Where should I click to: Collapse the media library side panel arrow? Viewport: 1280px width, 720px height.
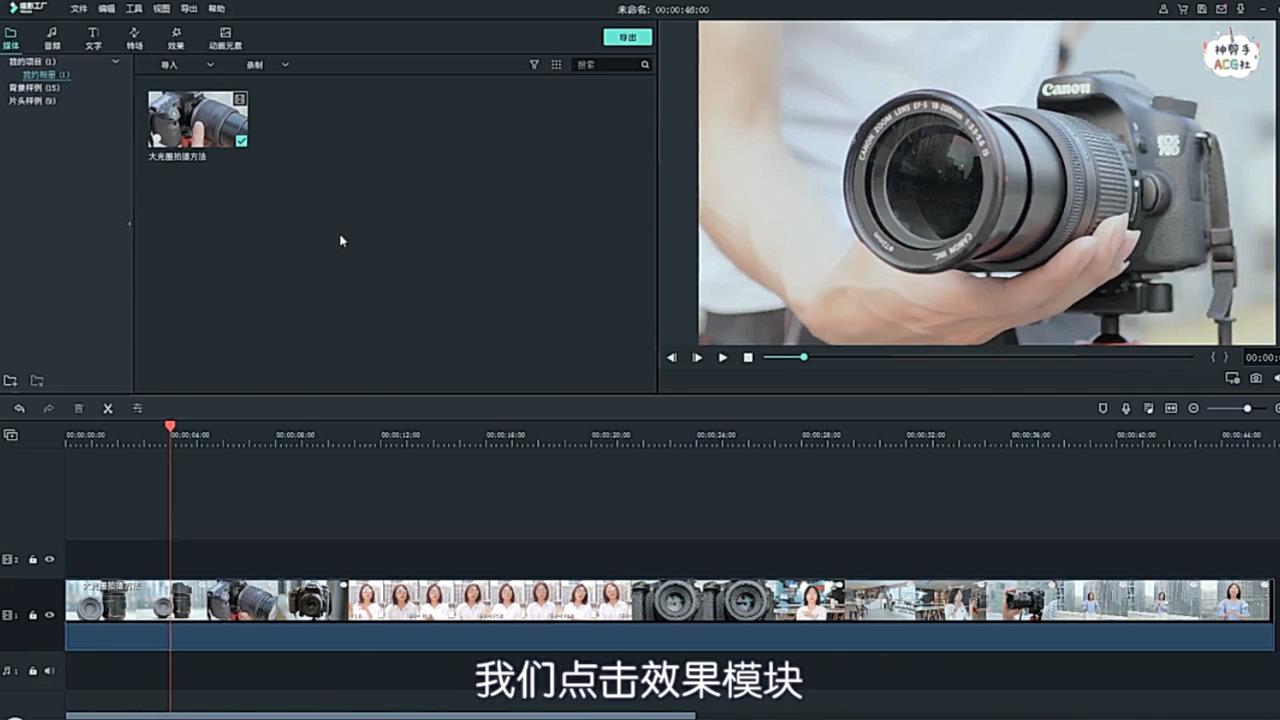point(129,224)
